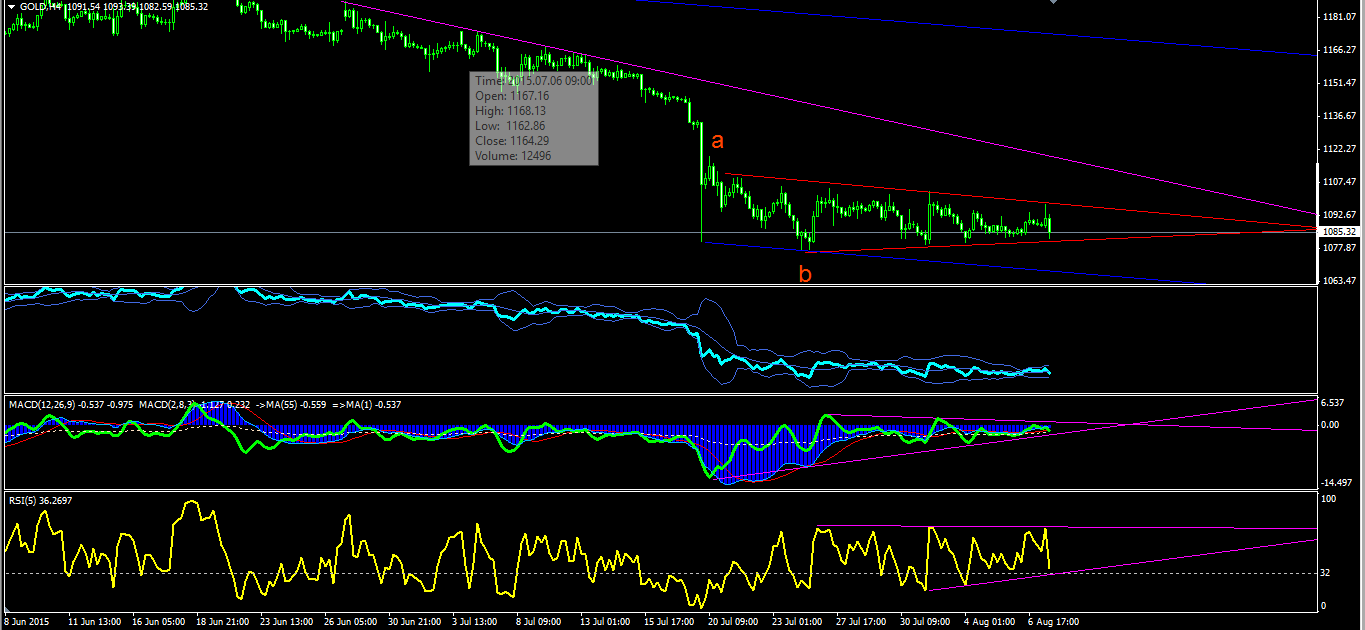
Task: Click the 0.00 MACD scale value
Action: pyautogui.click(x=1331, y=425)
